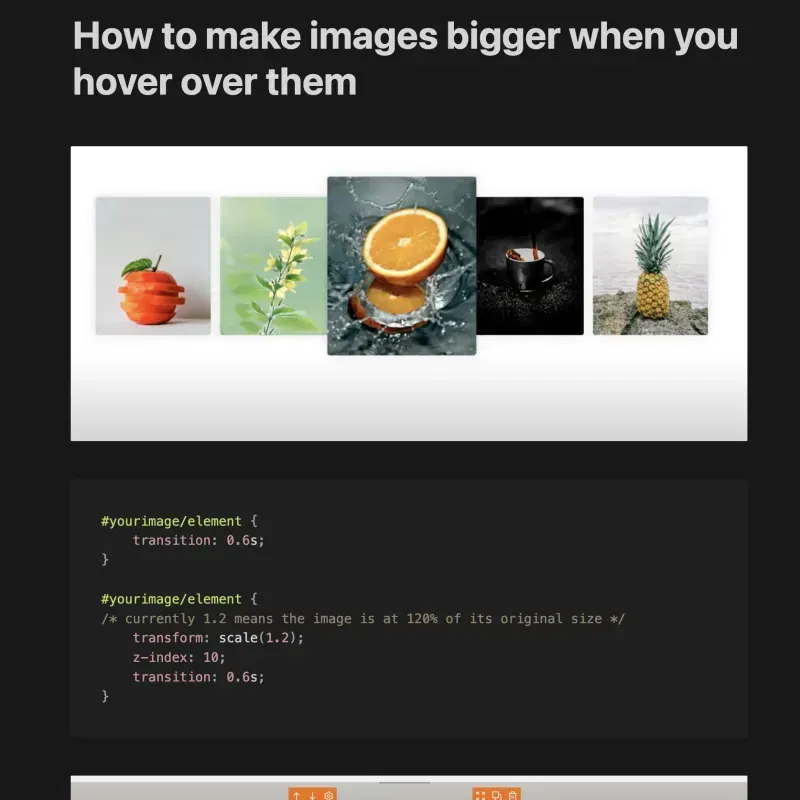Select the yellow flower branch image

tap(273, 266)
